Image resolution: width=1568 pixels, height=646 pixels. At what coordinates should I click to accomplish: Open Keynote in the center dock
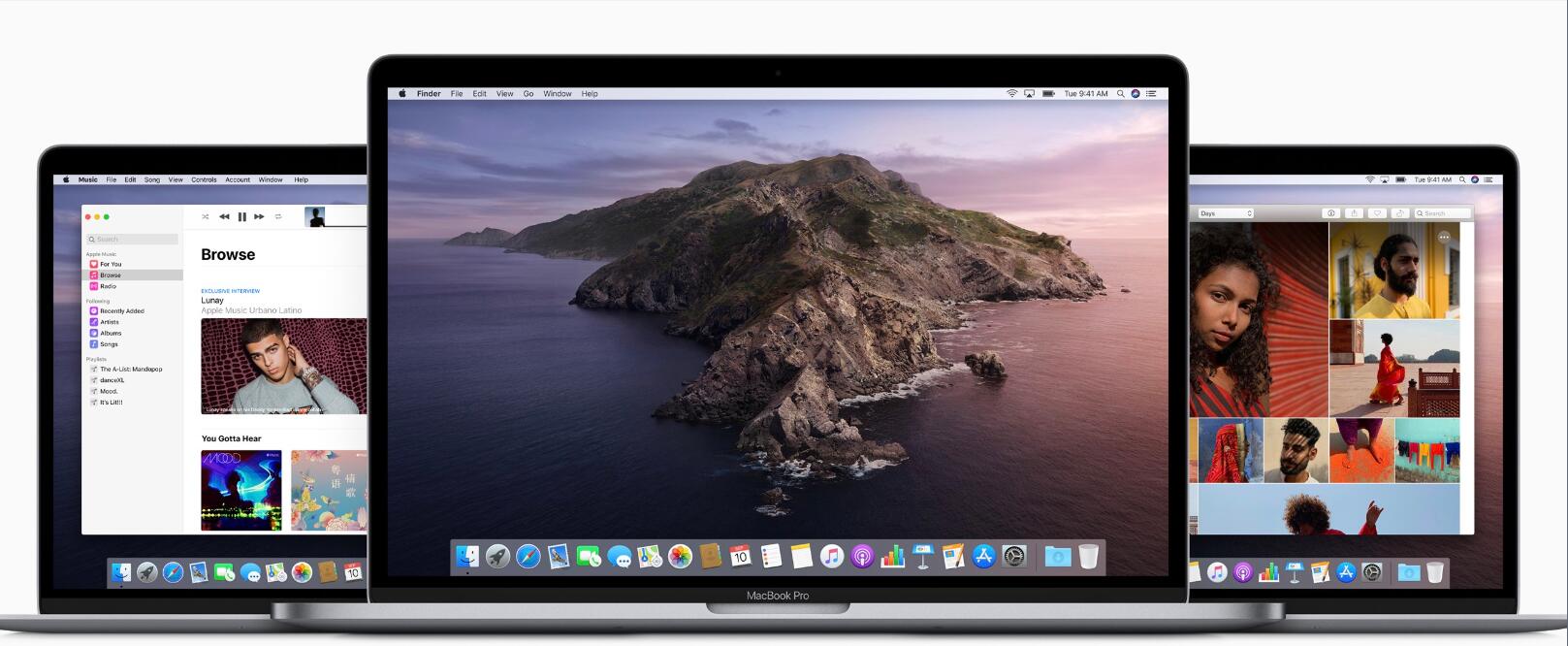click(922, 557)
